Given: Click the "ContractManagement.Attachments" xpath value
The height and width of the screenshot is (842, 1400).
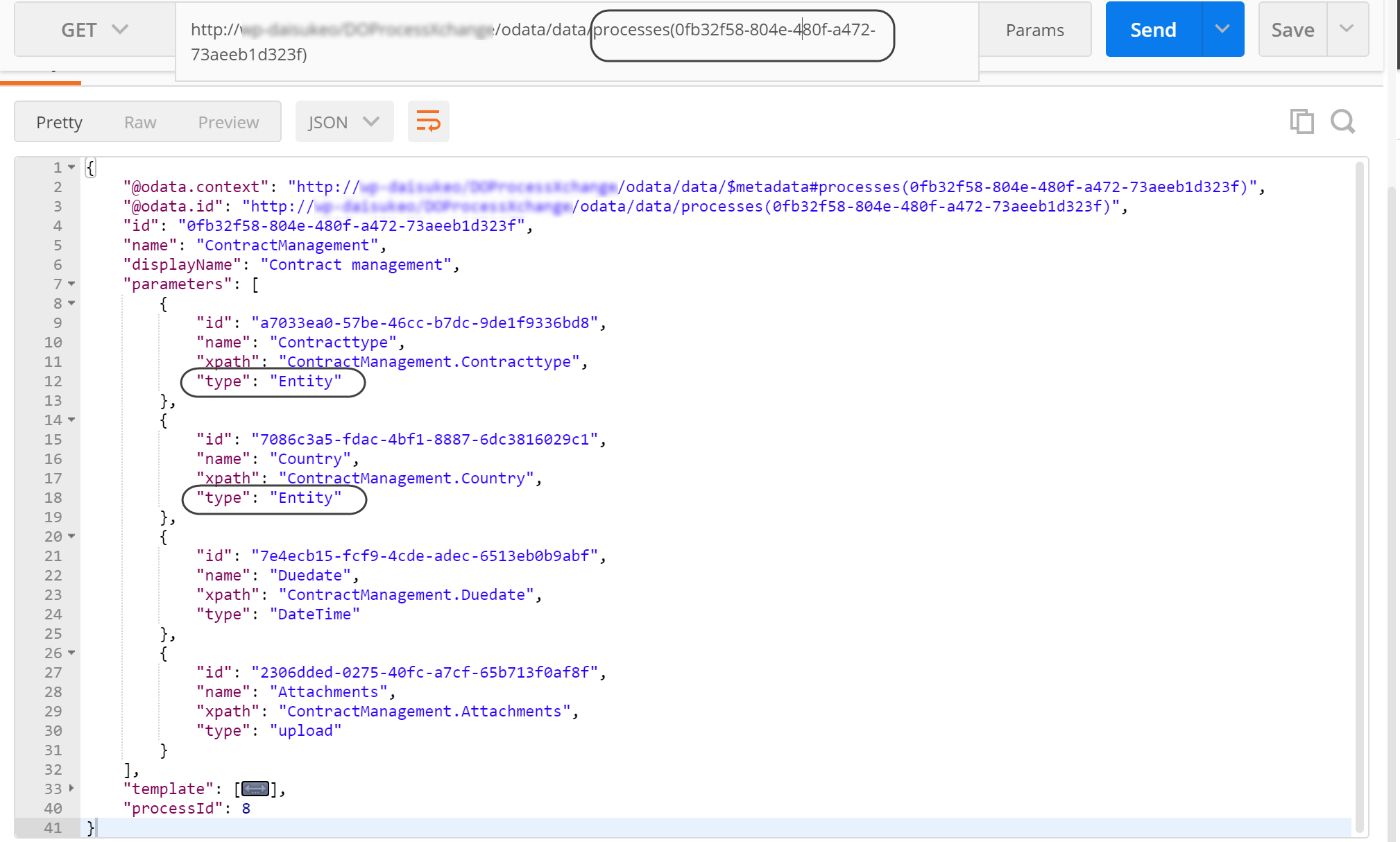Looking at the screenshot, I should [425, 711].
